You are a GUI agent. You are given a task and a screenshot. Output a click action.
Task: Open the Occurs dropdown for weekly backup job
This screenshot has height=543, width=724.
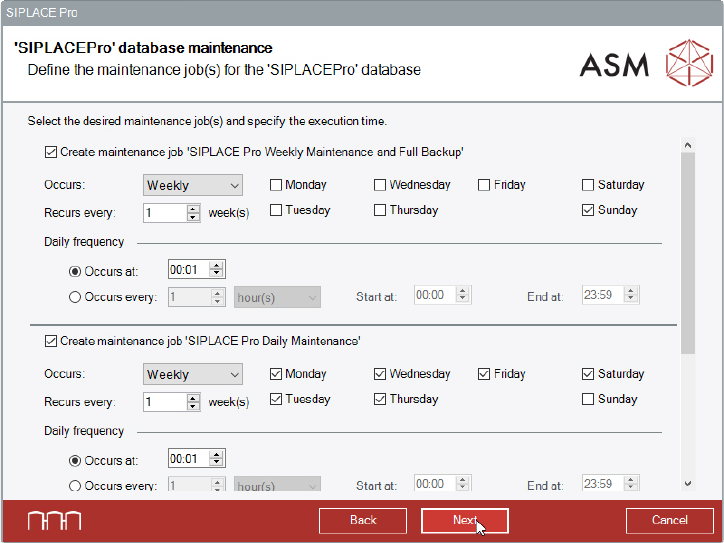point(193,185)
